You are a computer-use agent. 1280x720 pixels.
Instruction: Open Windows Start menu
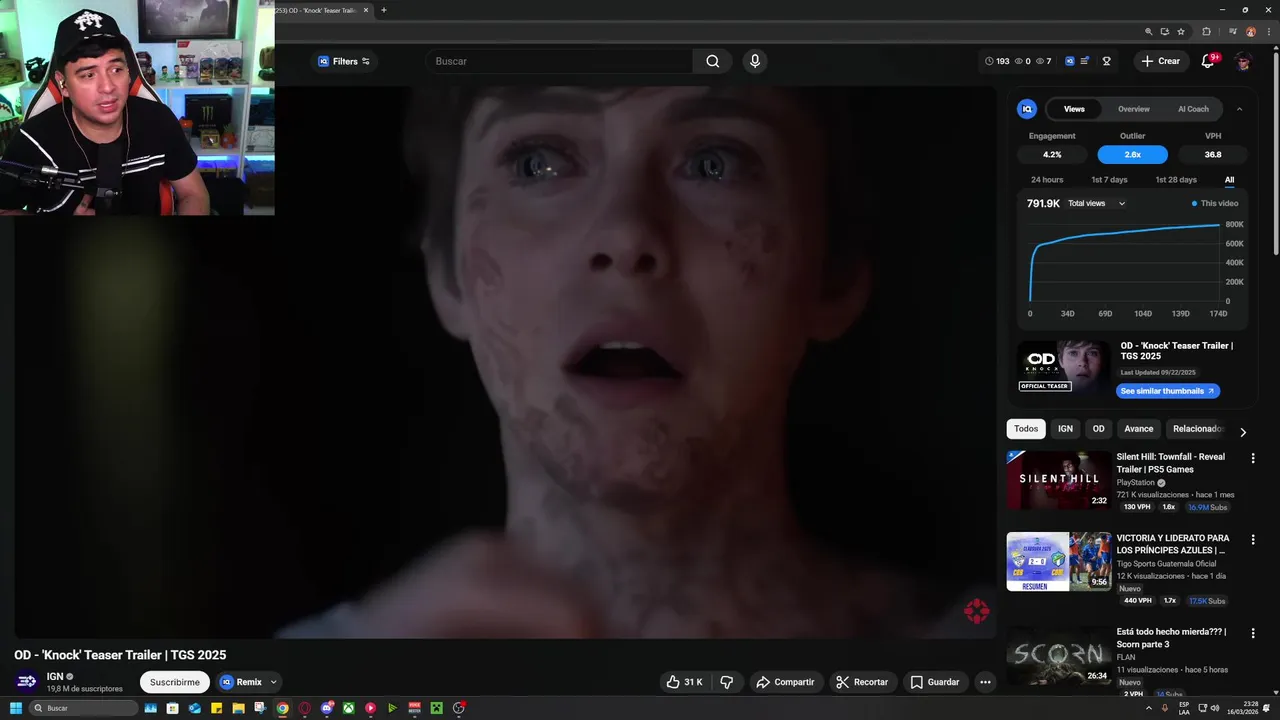pos(15,708)
